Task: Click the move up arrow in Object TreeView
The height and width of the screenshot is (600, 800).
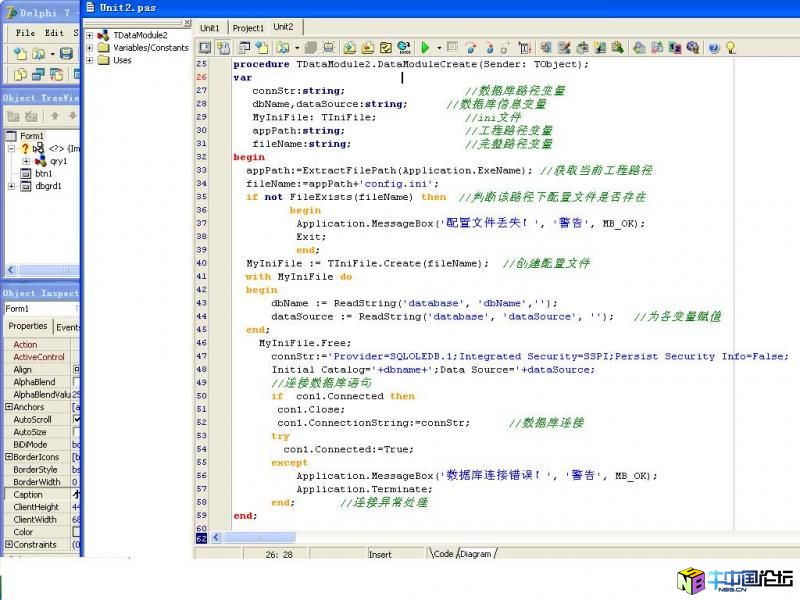Action: pyautogui.click(x=56, y=116)
